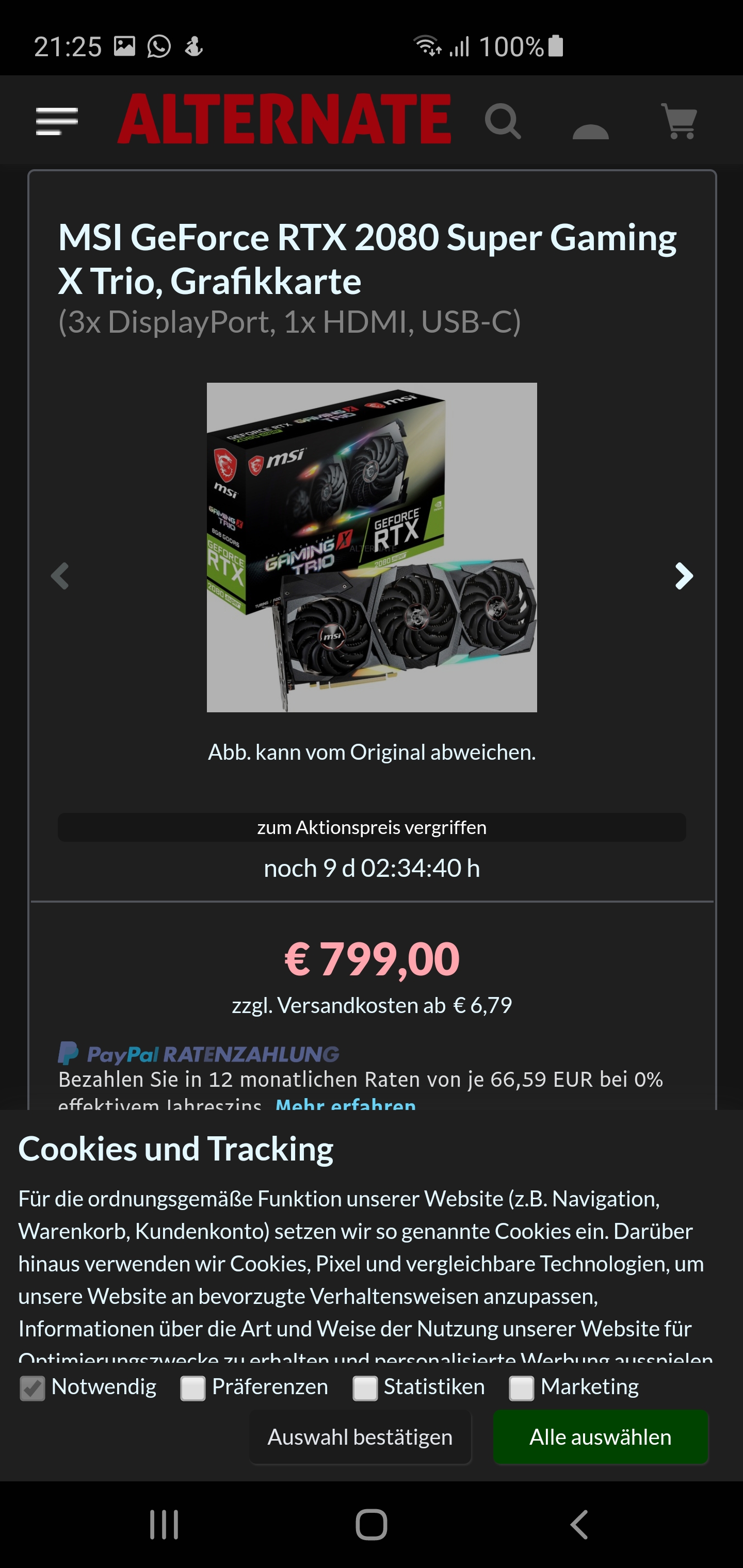The image size is (743, 1568).
Task: Show next product image with right chevron
Action: 684,576
